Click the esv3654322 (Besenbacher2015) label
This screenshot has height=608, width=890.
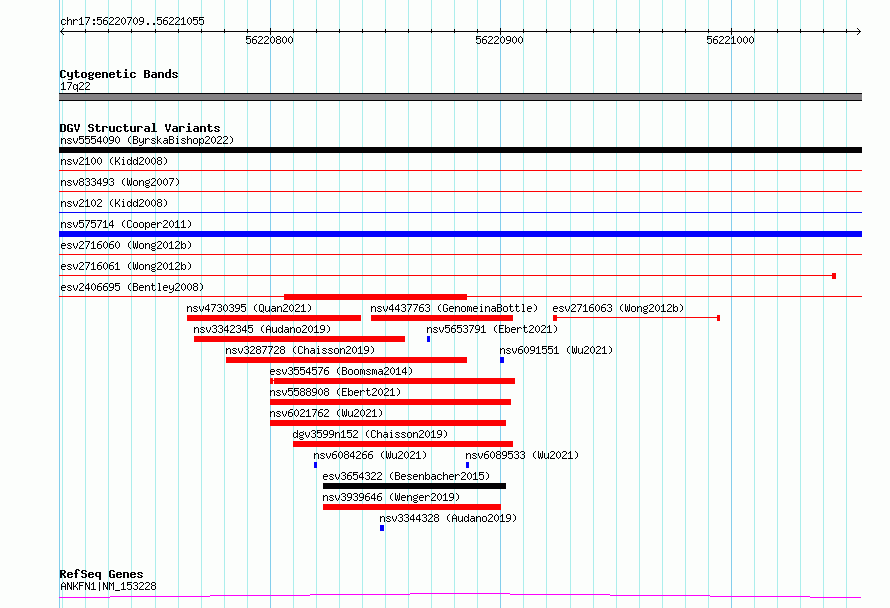coord(406,476)
